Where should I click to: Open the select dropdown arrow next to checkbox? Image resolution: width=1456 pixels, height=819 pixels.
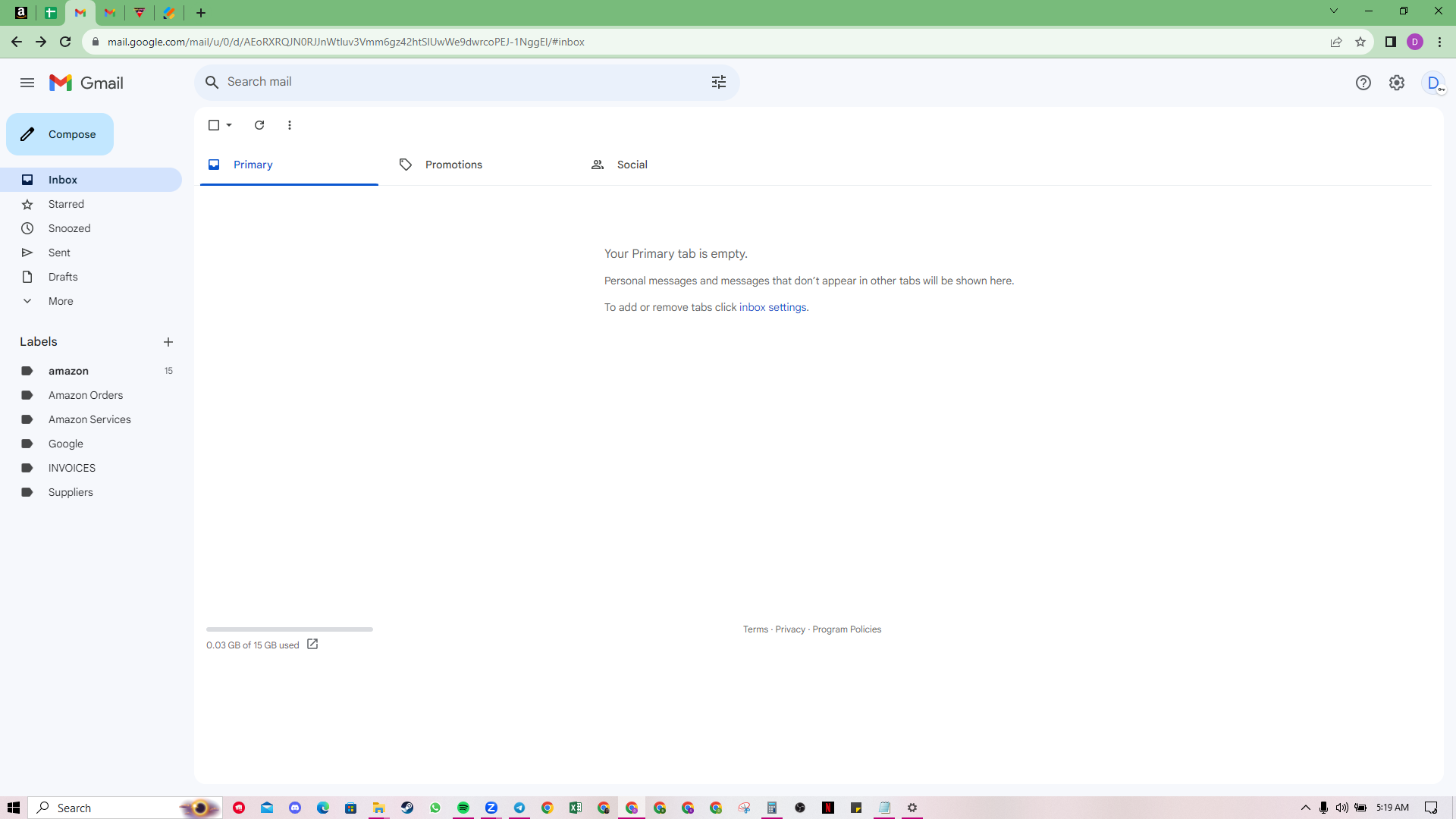(229, 125)
